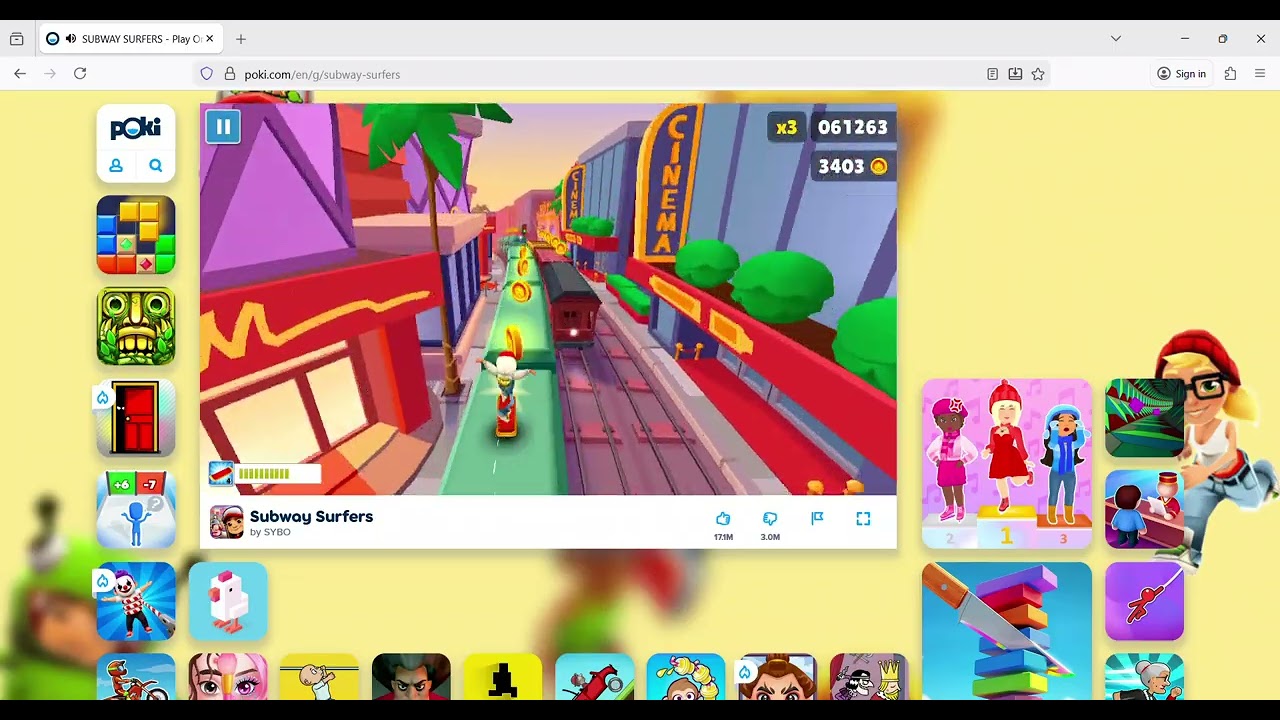The width and height of the screenshot is (1280, 720).
Task: Click the hoverboard power-up timer bar
Action: pyautogui.click(x=265, y=473)
